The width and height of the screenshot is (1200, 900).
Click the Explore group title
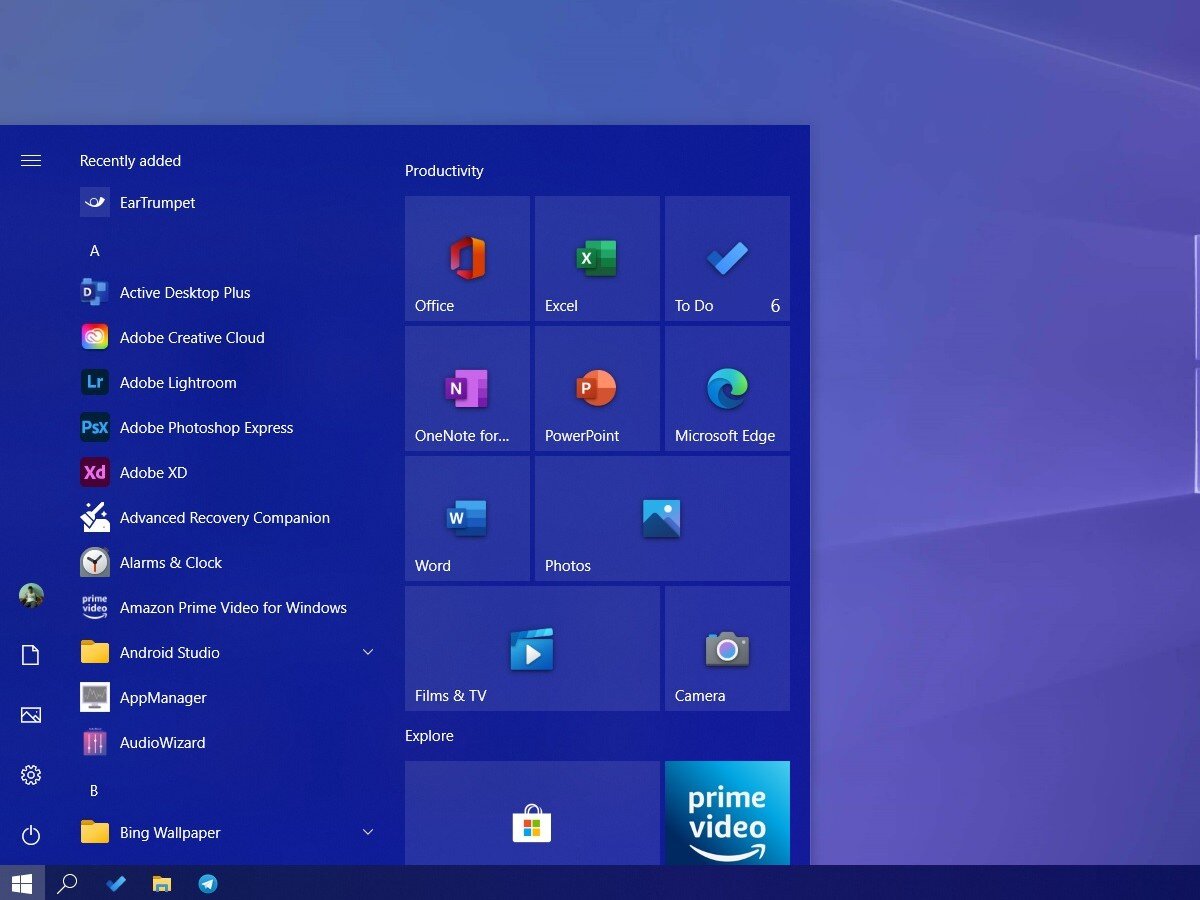pos(429,736)
